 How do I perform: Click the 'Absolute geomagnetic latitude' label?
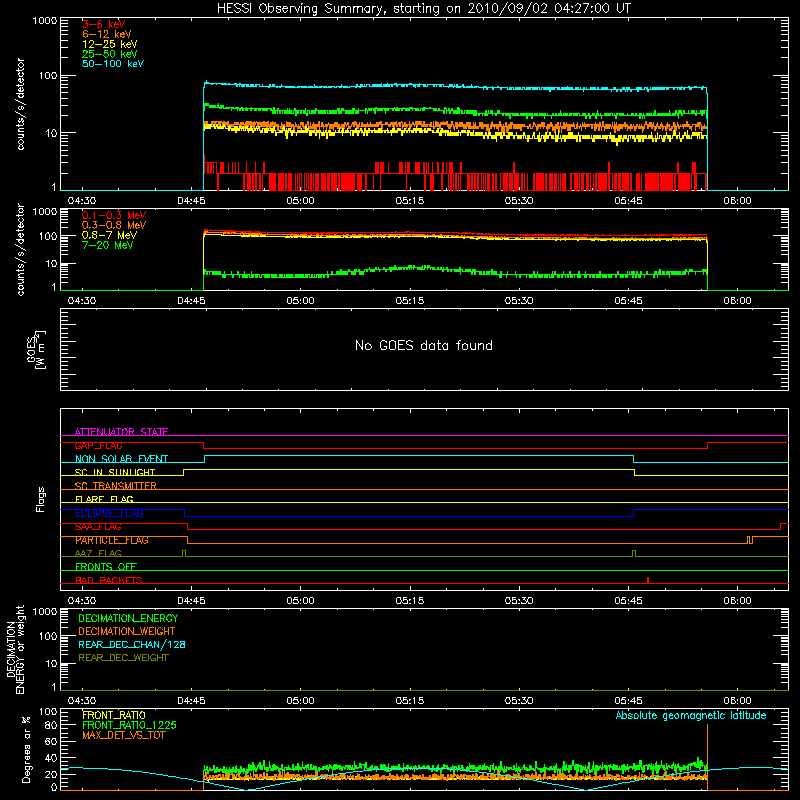click(691, 715)
